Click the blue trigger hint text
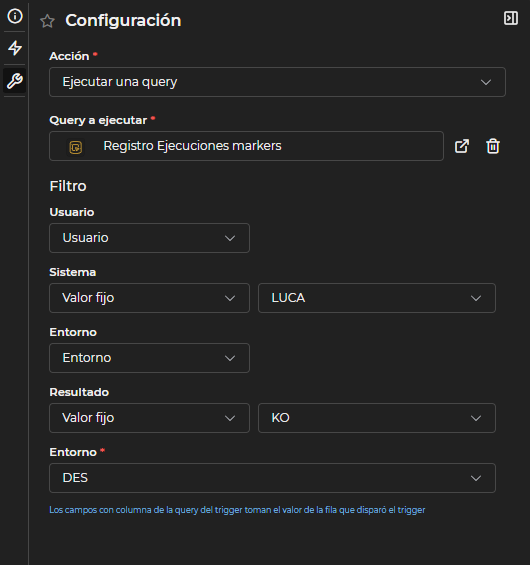Image resolution: width=530 pixels, height=565 pixels. pyautogui.click(x=237, y=510)
